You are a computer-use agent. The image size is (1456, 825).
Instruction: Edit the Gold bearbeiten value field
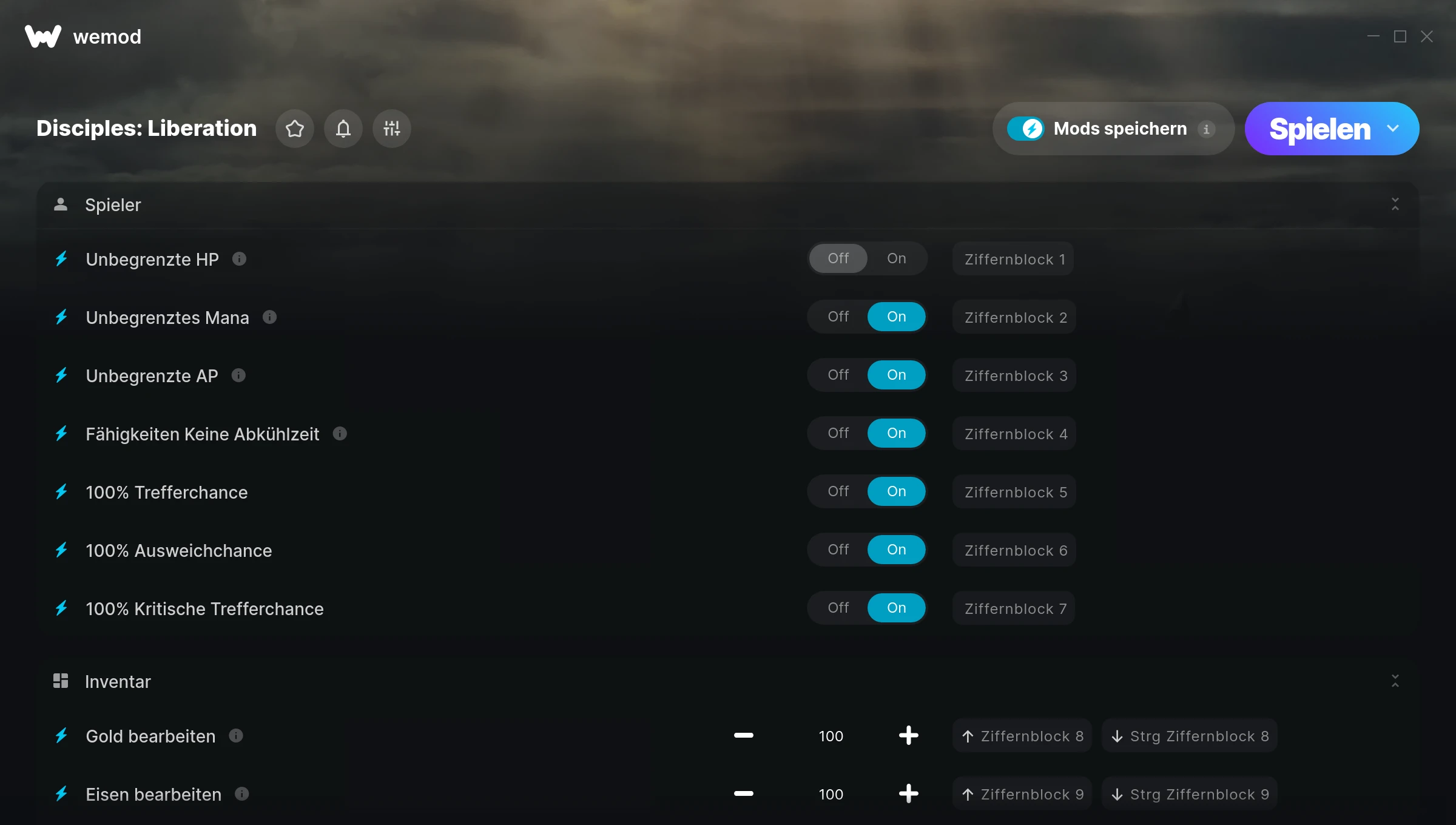pos(831,736)
